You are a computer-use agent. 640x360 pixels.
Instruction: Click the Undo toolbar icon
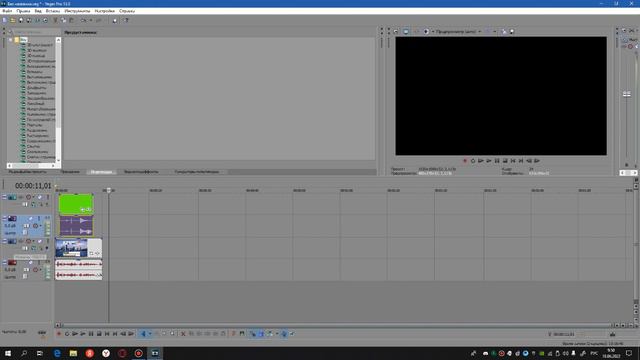(84, 20)
